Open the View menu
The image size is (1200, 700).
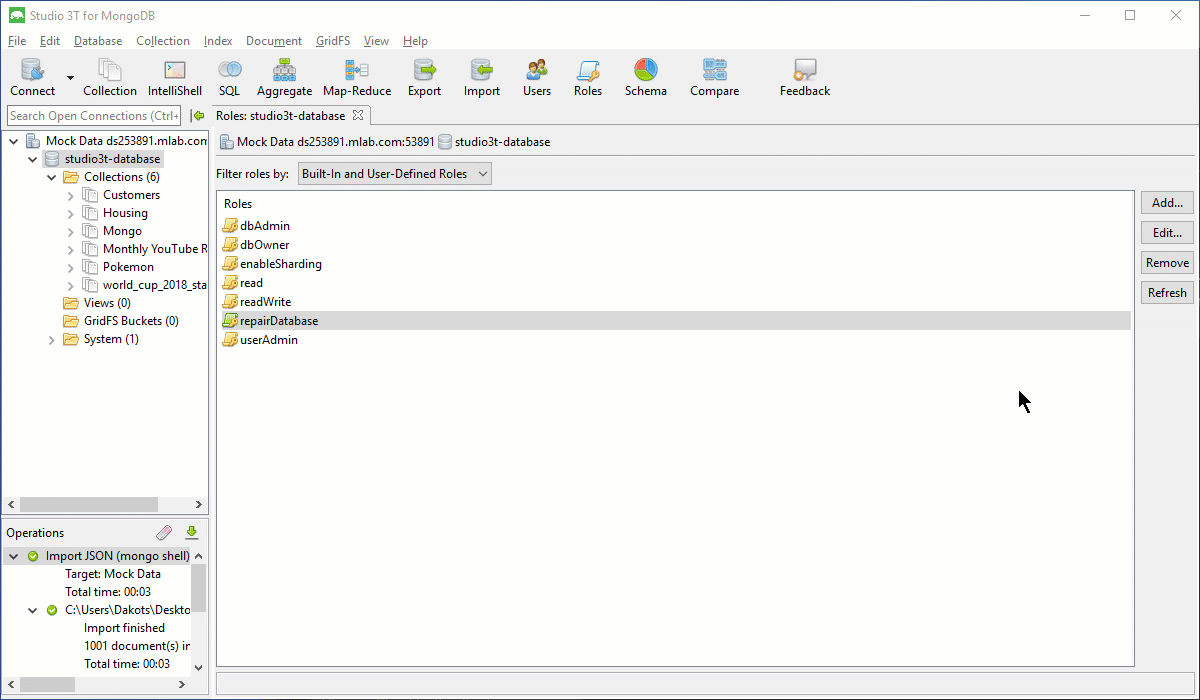pos(376,41)
